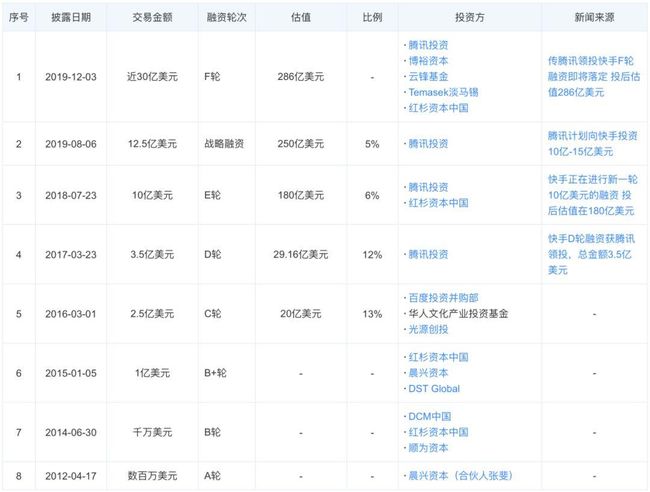
Task: Click the valuation 286亿美元 cell
Action: click(x=301, y=77)
